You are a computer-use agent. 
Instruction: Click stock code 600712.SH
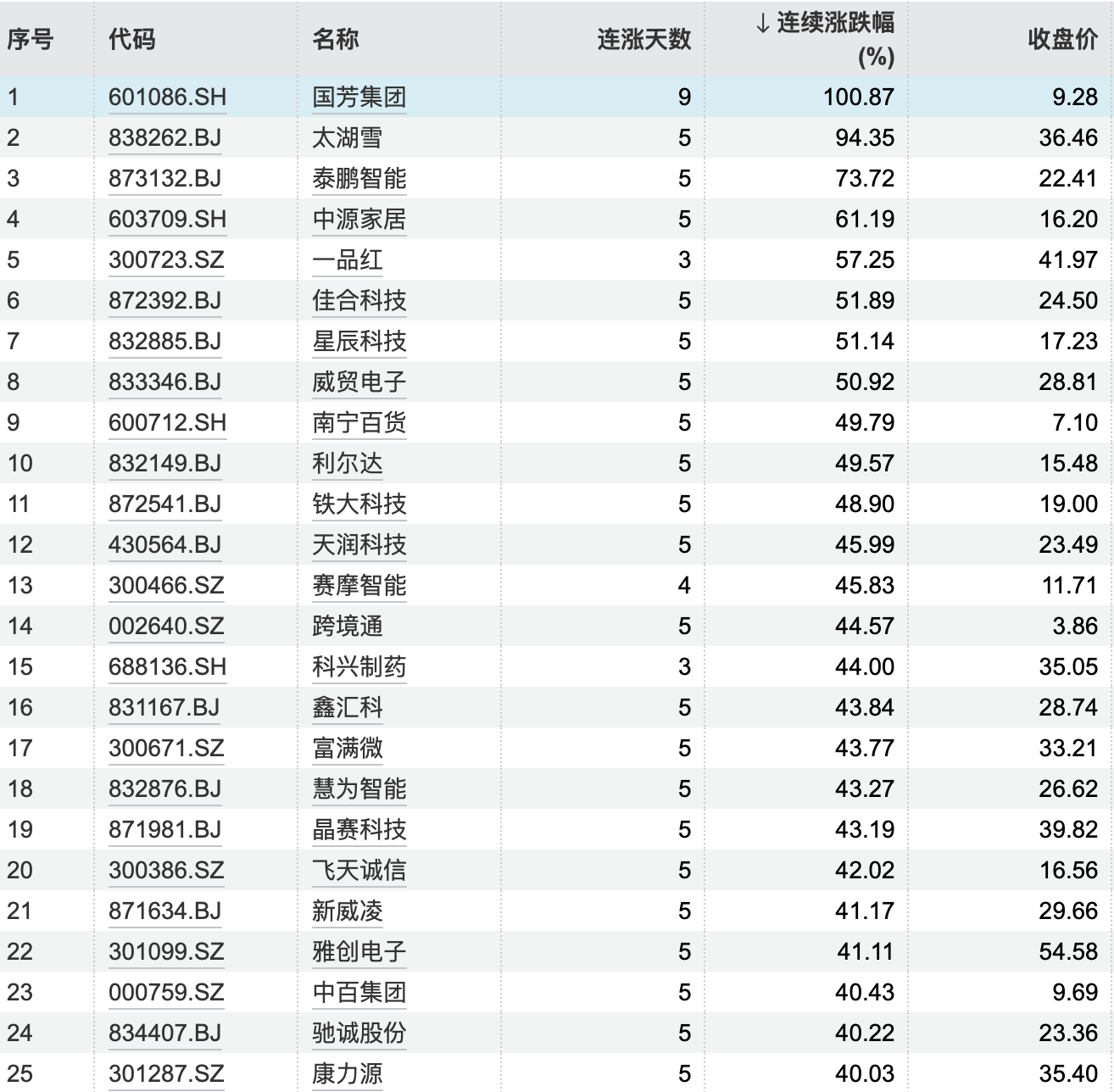[167, 423]
